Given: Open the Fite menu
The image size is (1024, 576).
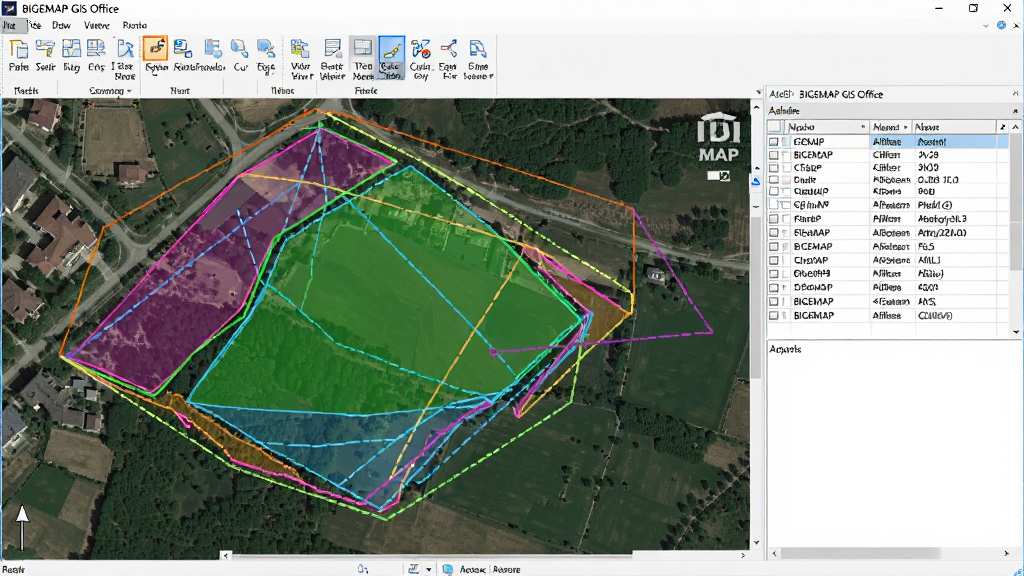Looking at the screenshot, I should pos(34,25).
